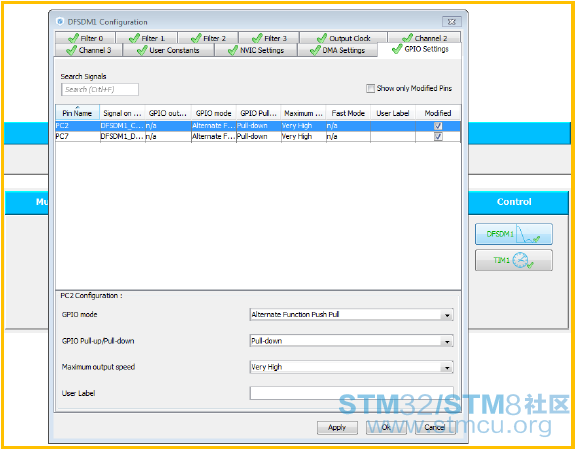This screenshot has width=576, height=450.
Task: Click the Modified column header
Action: pyautogui.click(x=438, y=113)
